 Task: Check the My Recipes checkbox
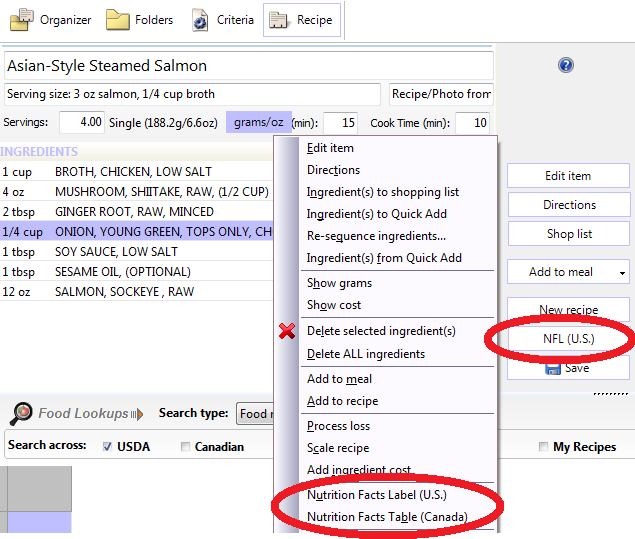point(543,447)
